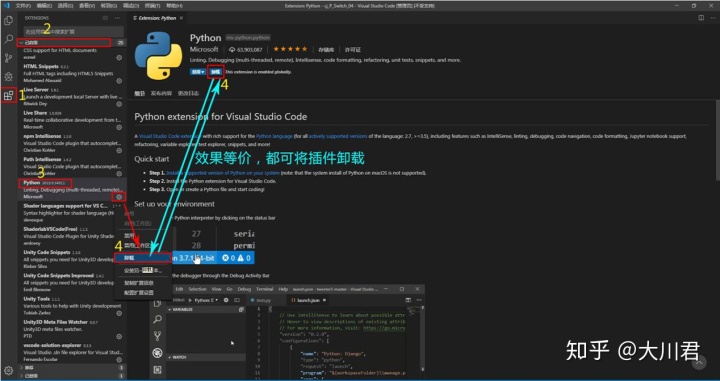
Task: Follow the Python language link
Action: 274,136
